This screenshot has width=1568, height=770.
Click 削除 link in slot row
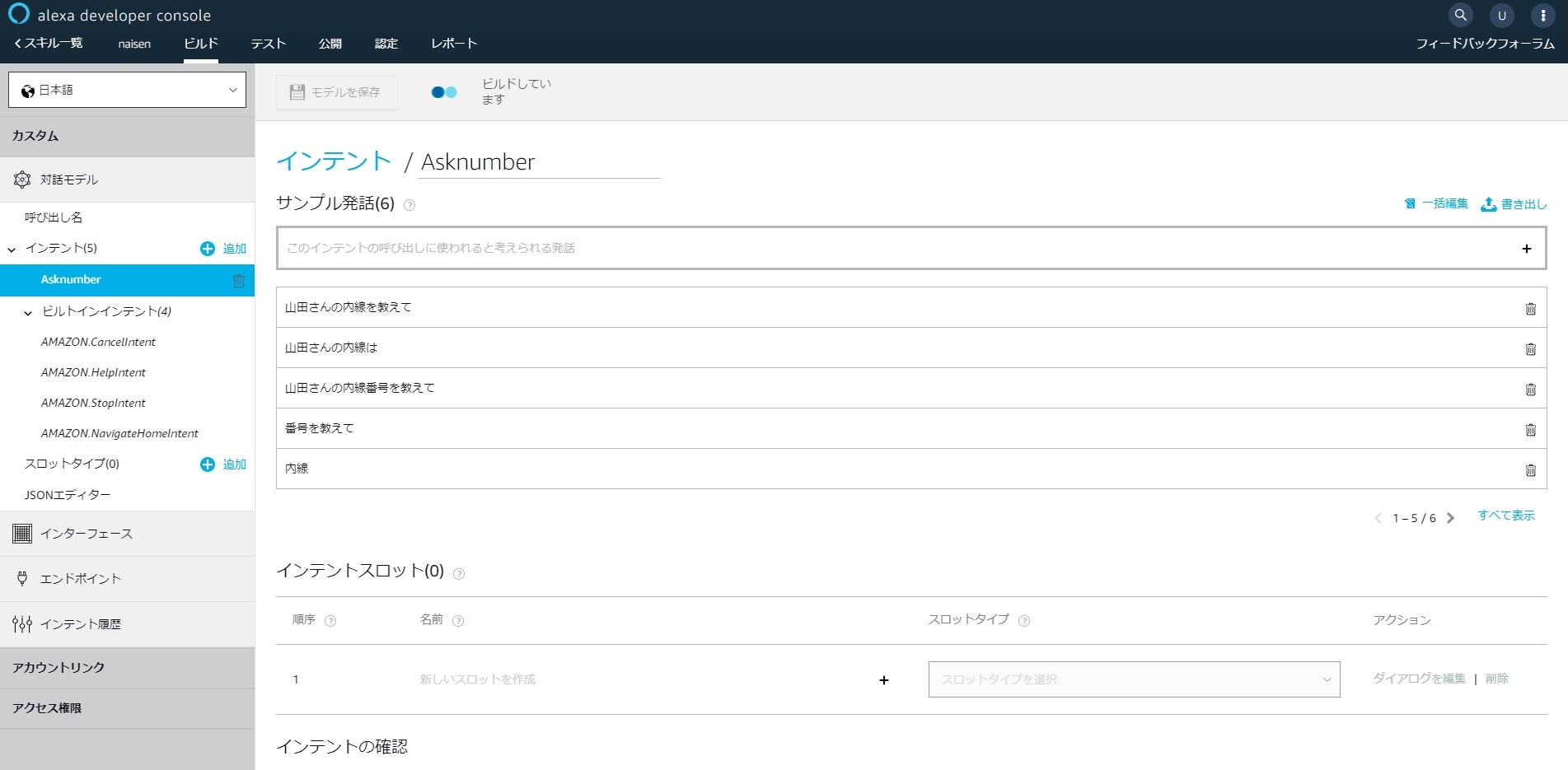tap(1497, 679)
